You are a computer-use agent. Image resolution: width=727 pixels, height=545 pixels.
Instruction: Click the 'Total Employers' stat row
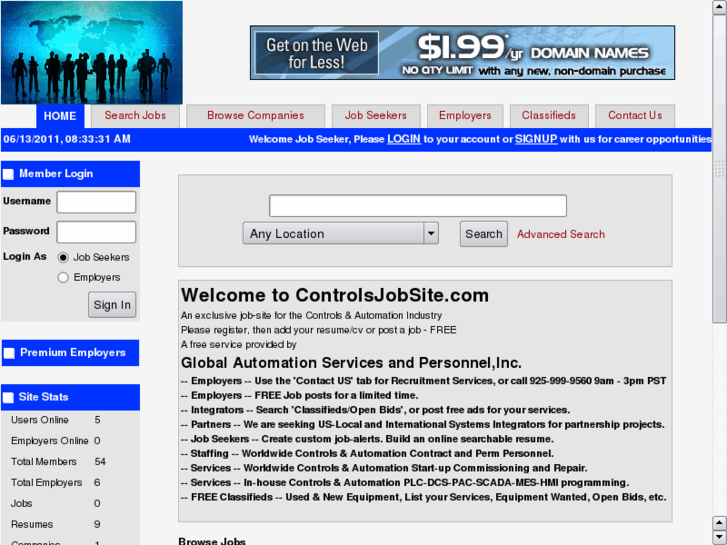[x=56, y=482]
